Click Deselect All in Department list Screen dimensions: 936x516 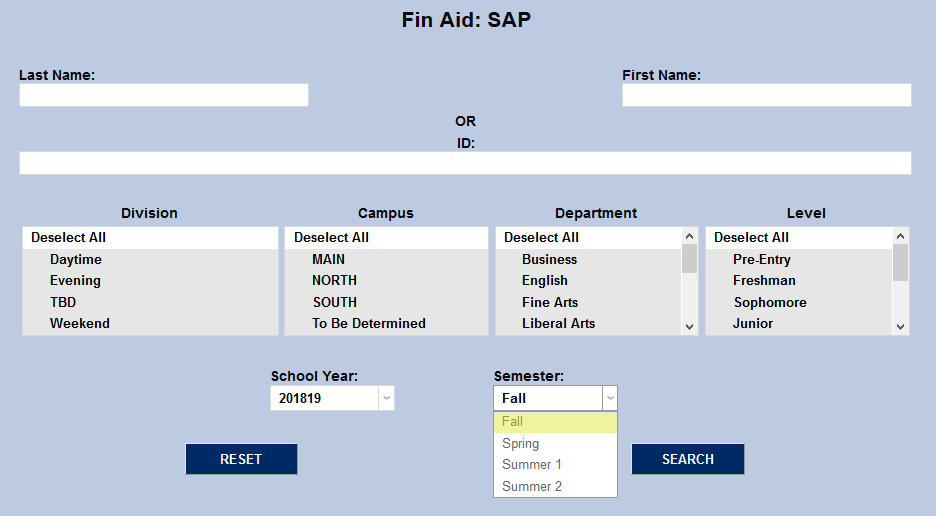click(x=589, y=238)
